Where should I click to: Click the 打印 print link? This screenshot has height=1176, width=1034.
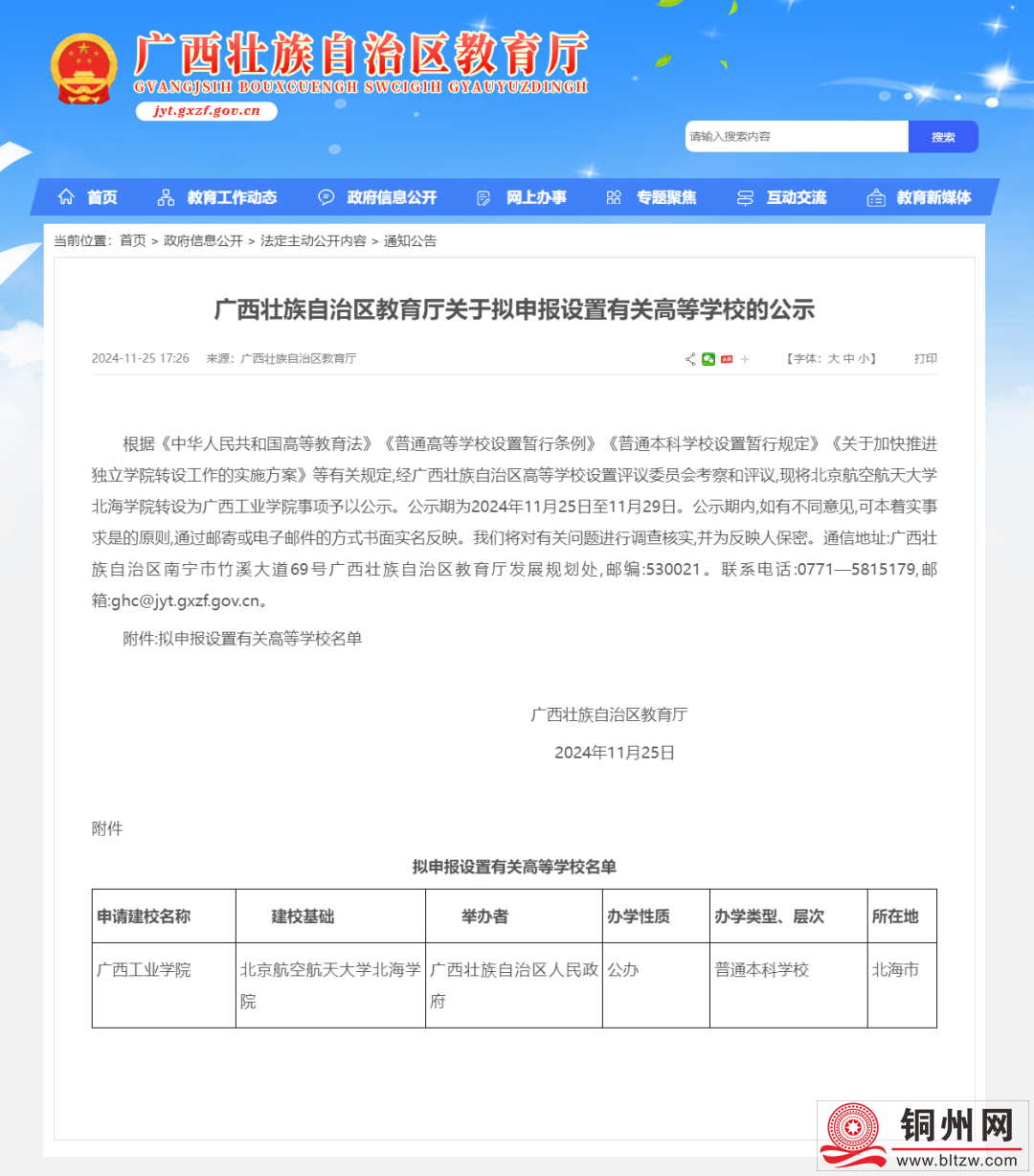click(x=924, y=359)
